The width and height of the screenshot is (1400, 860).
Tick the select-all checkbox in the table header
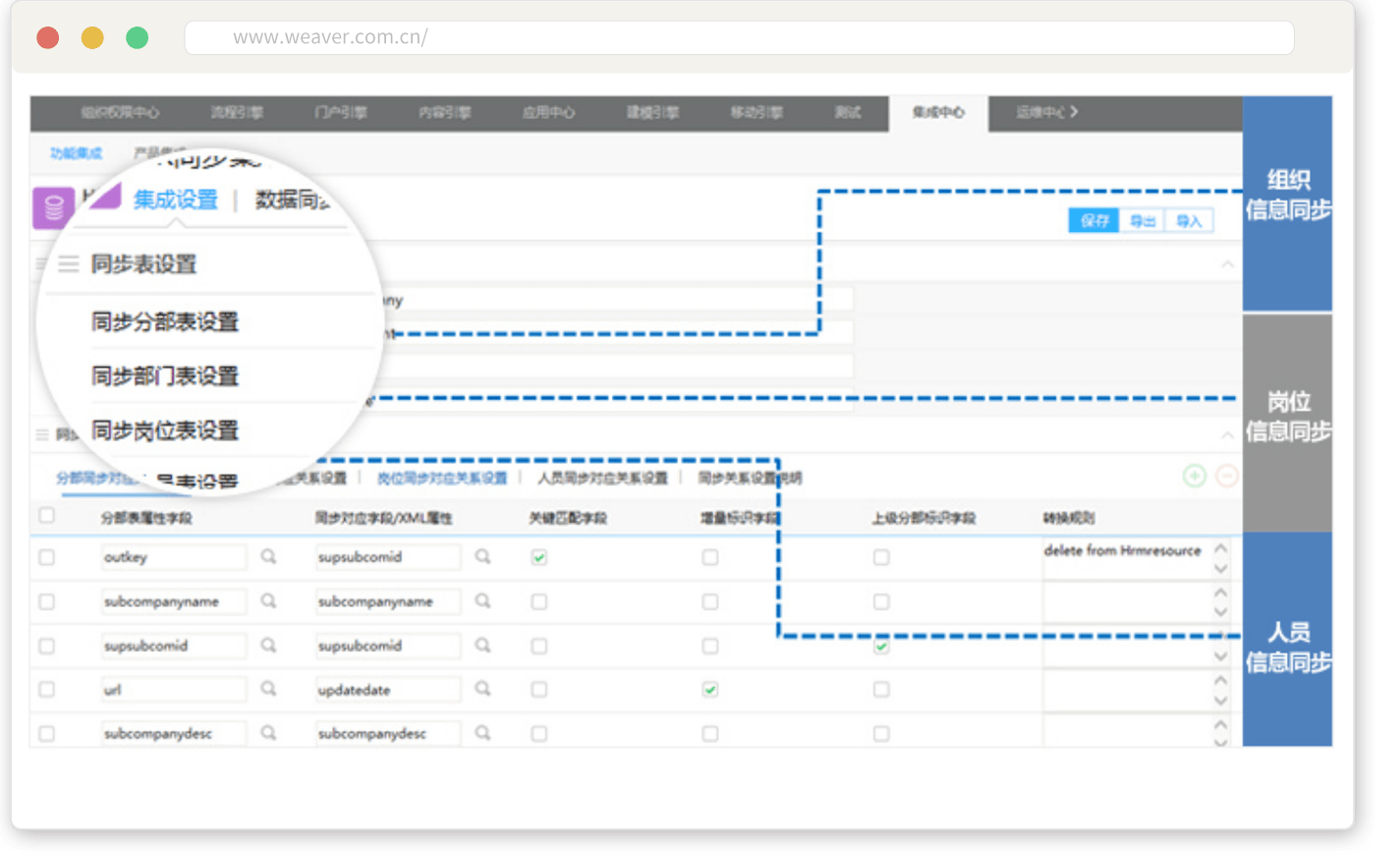pos(46,516)
